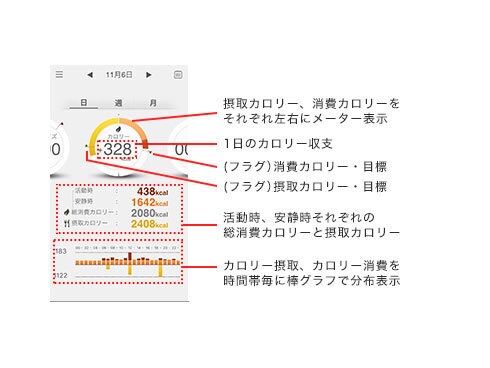Screen dimensions: 490x368
Task: Go to next day arrow
Action: click(149, 75)
